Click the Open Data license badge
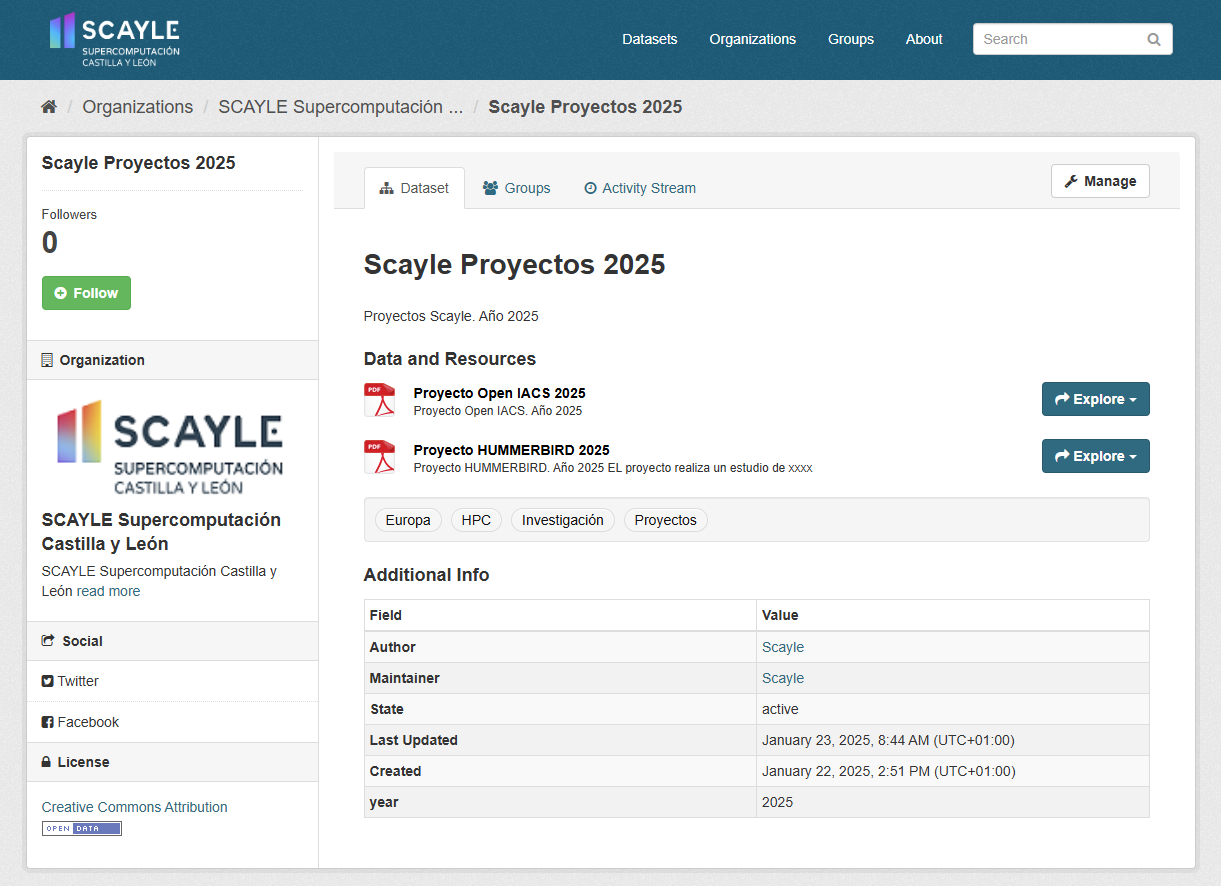Image resolution: width=1221 pixels, height=886 pixels. coord(81,828)
